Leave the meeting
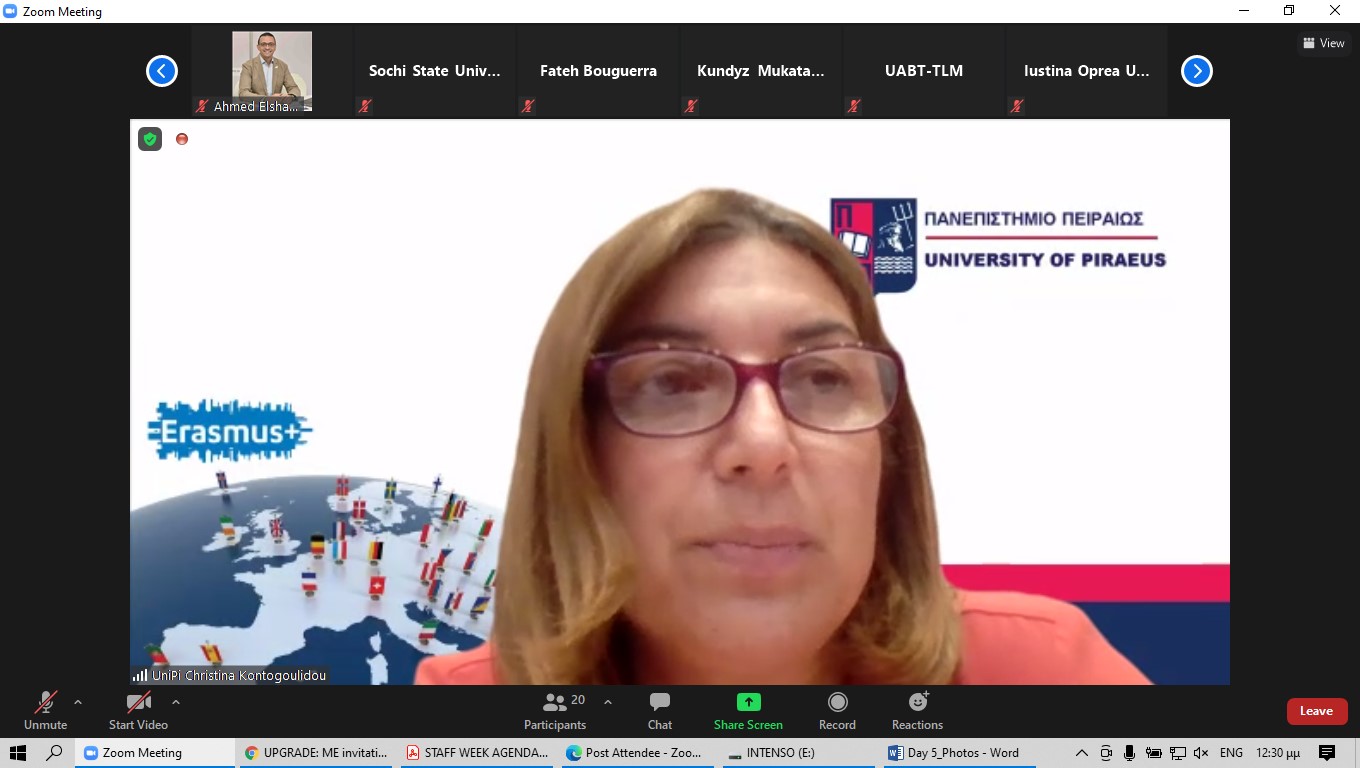This screenshot has width=1360, height=768. point(1316,711)
